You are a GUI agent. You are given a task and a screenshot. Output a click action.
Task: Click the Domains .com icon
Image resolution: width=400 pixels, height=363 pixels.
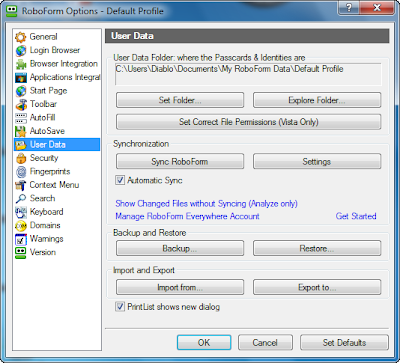pos(21,226)
